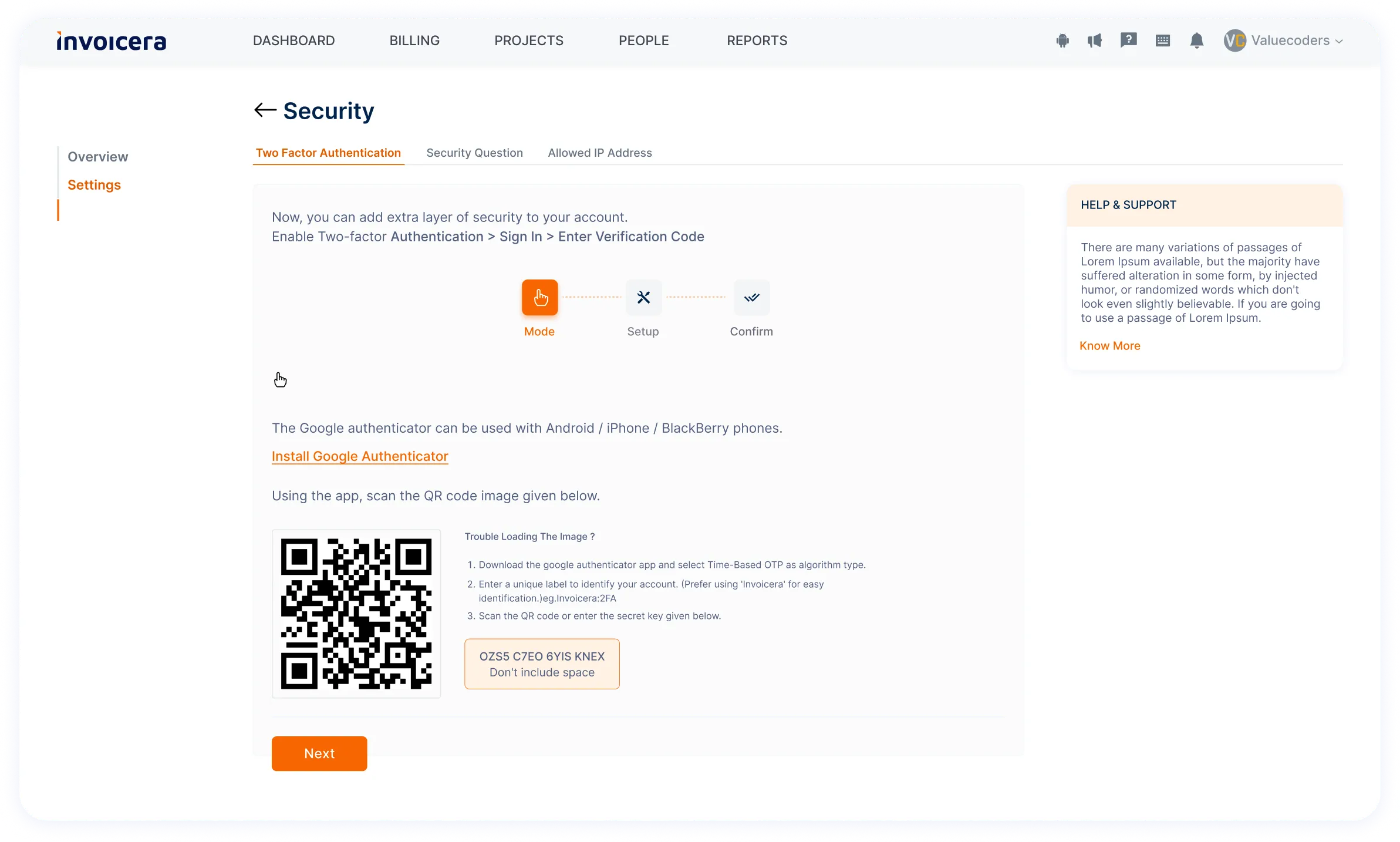Click the Confirm step checkbox
The height and width of the screenshot is (842, 1400).
pyautogui.click(x=752, y=297)
